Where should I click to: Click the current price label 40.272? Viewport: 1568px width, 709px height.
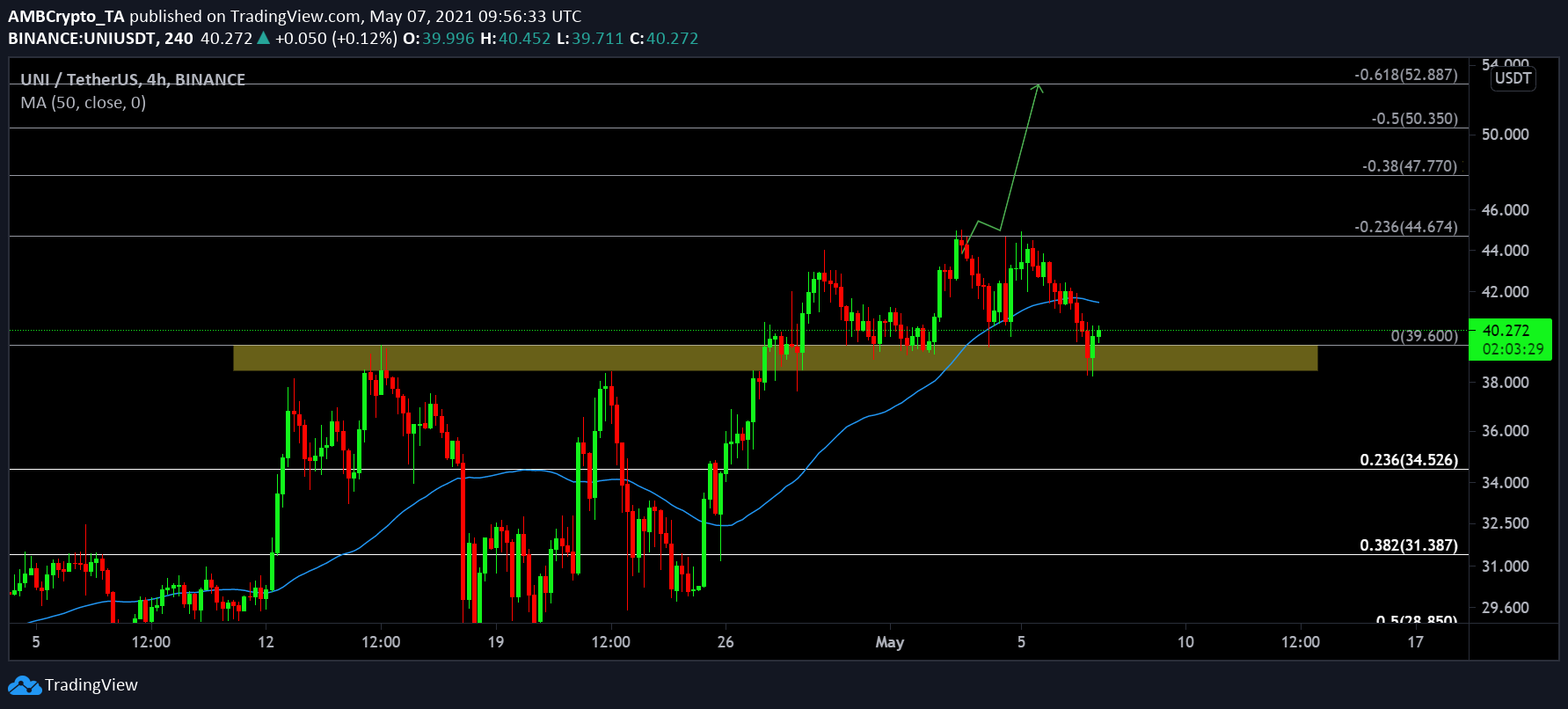[1506, 331]
